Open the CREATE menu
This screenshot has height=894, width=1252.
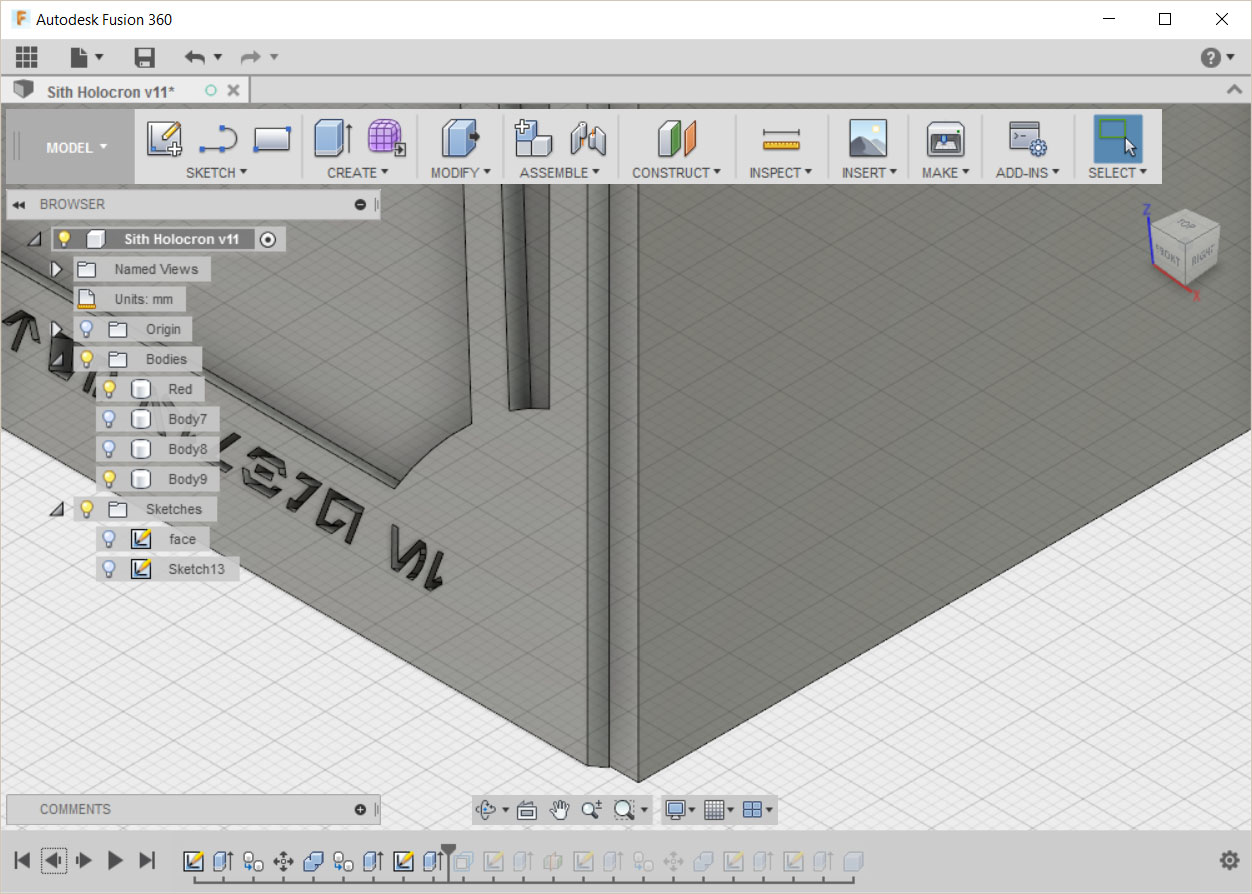[358, 173]
